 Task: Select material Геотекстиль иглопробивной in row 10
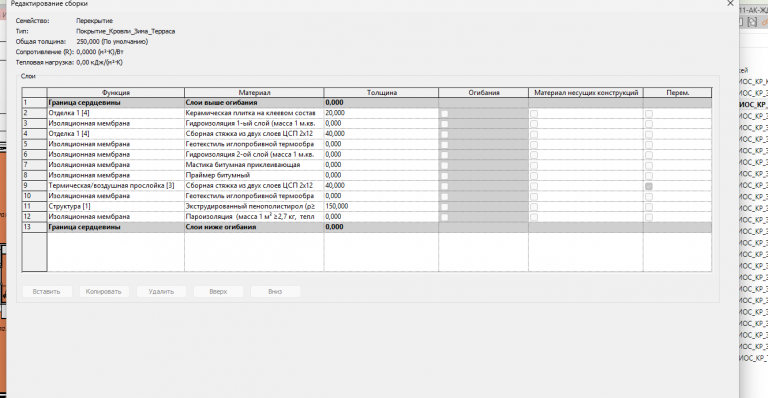(254, 196)
